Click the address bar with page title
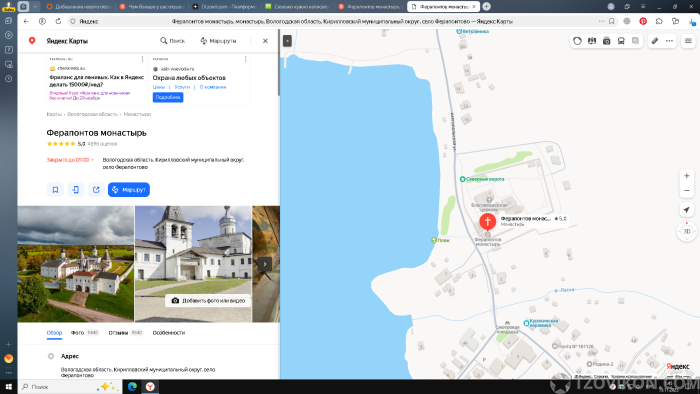700x394 pixels. click(x=342, y=21)
